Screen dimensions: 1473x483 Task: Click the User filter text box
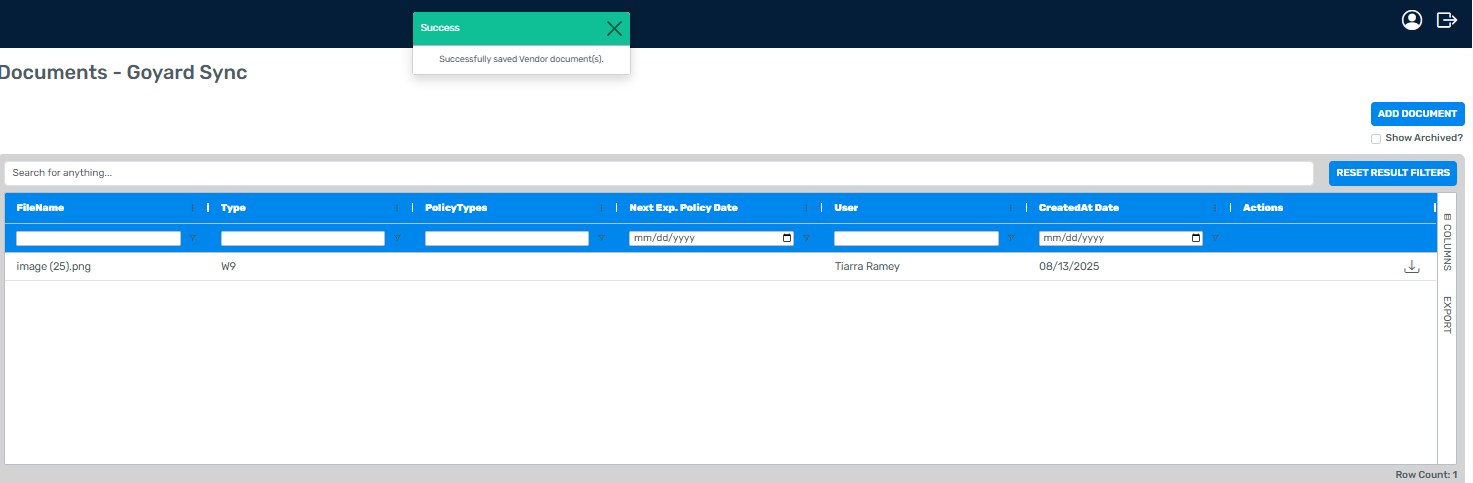[916, 239]
